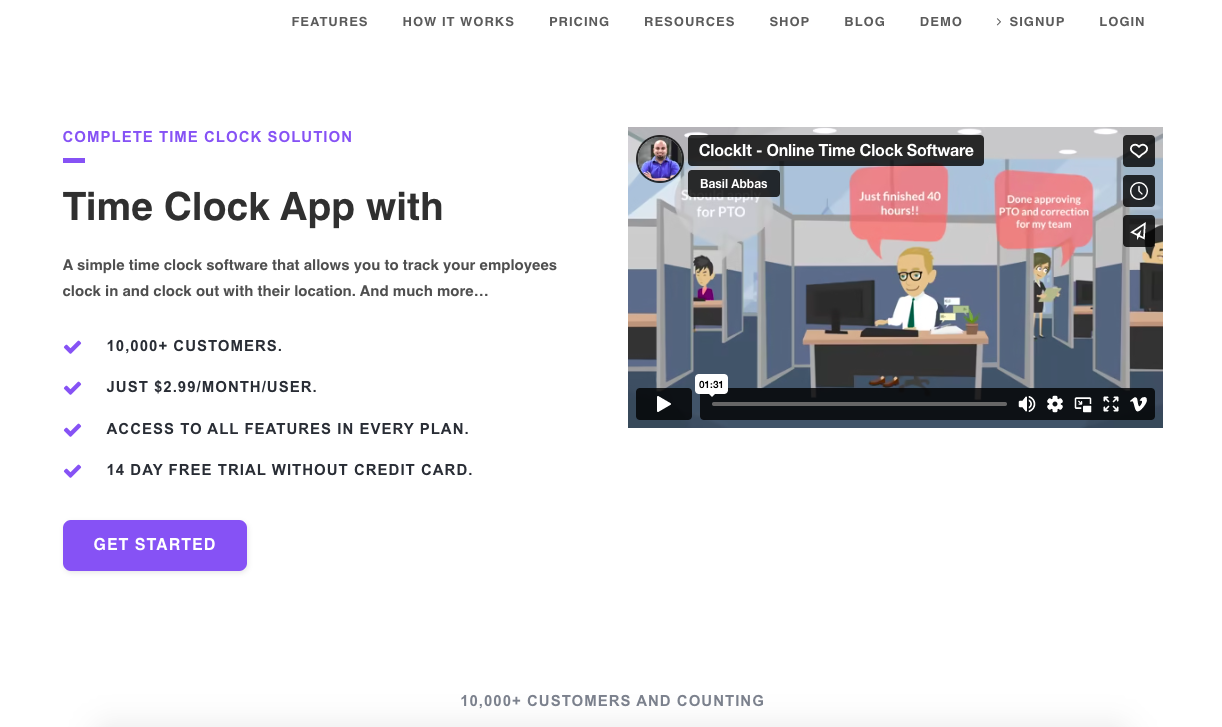This screenshot has width=1222, height=727.
Task: Click checkmark beside Just $2.99/month/user
Action: click(72, 388)
